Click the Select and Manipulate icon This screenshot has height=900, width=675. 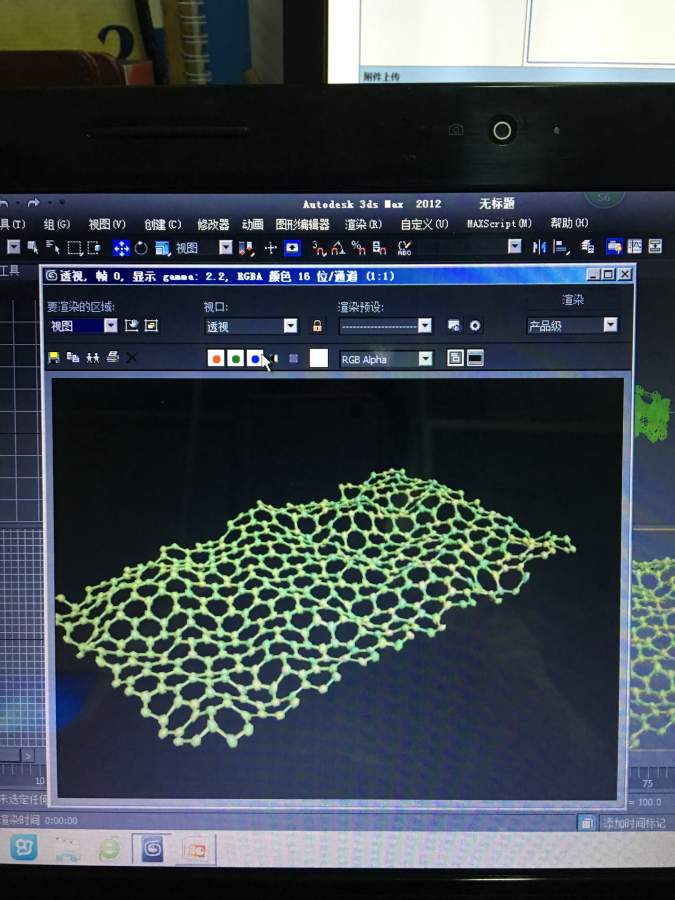270,248
